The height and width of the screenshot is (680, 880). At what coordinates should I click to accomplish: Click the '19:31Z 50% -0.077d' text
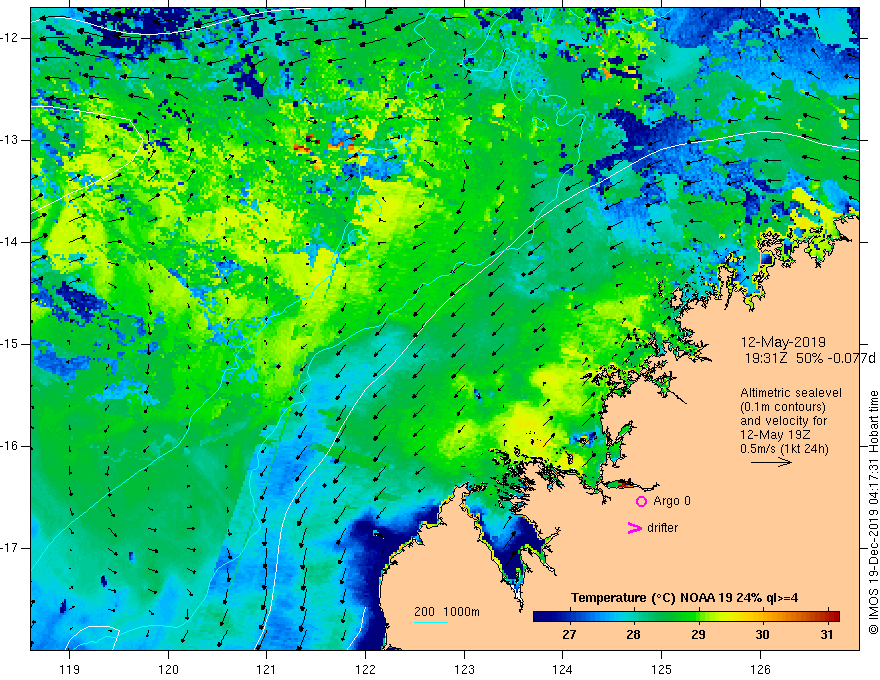(810, 358)
